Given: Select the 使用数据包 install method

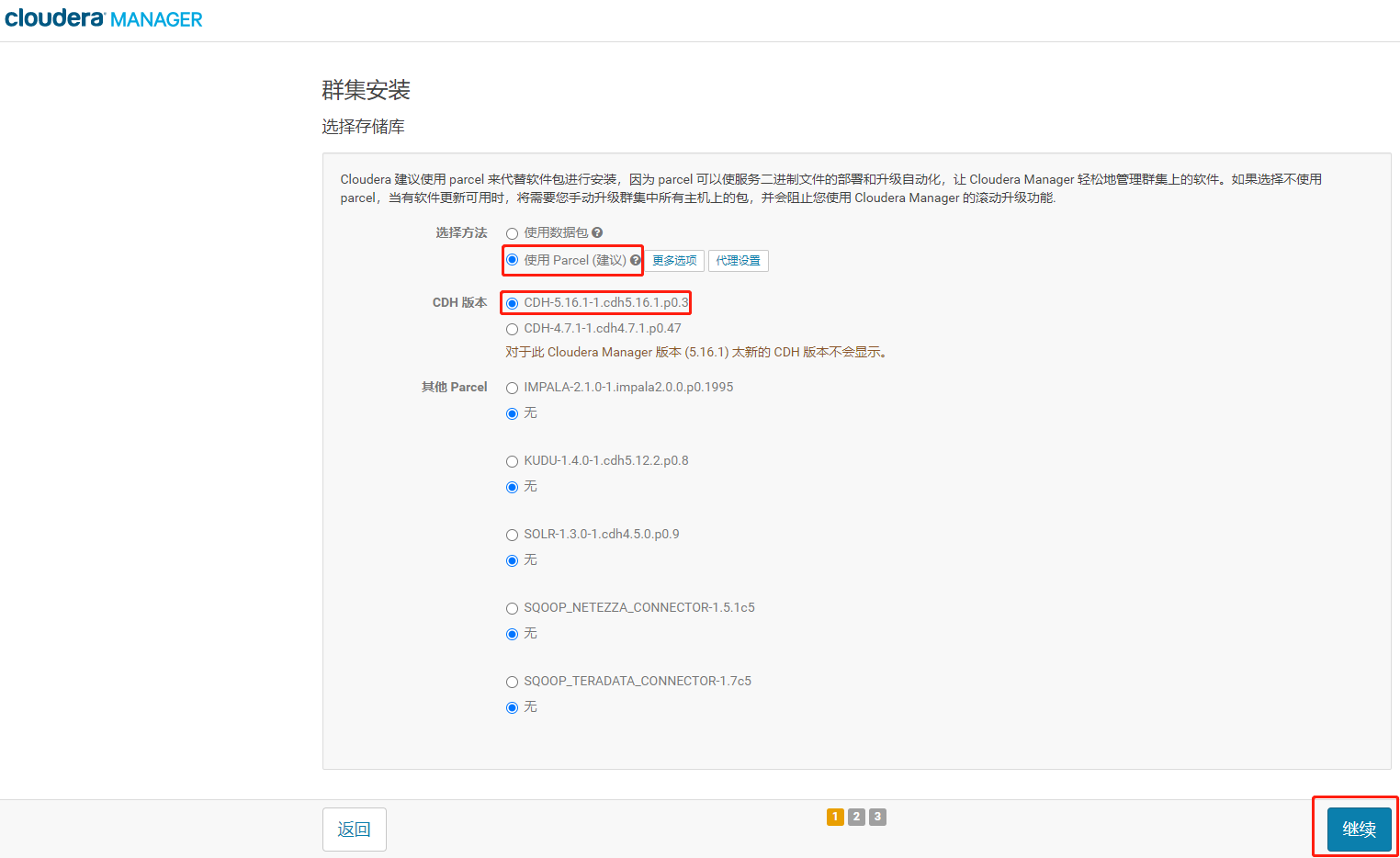Looking at the screenshot, I should pos(512,232).
